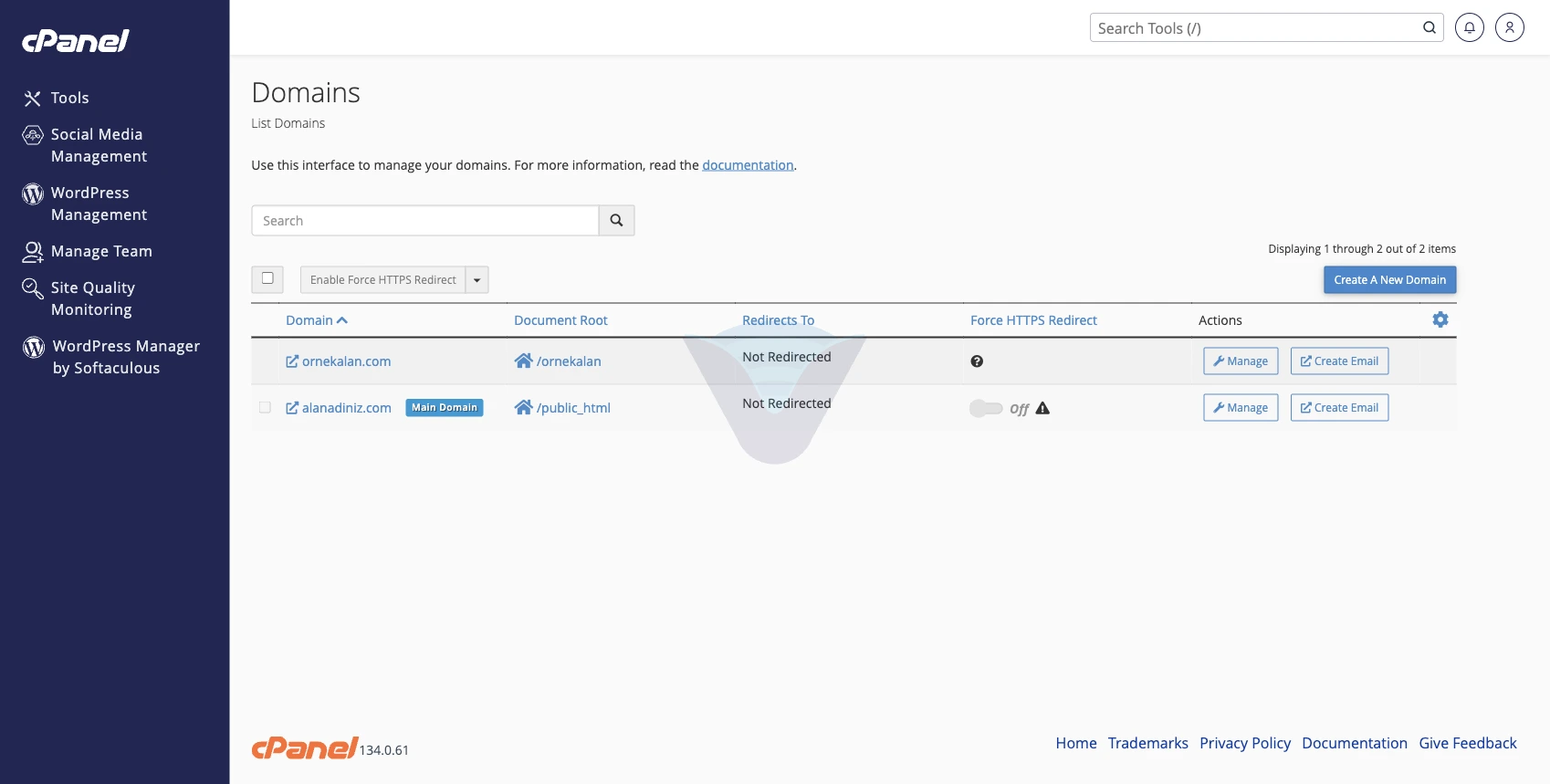Click Manage for ornekalan.com
1550x784 pixels.
point(1241,361)
